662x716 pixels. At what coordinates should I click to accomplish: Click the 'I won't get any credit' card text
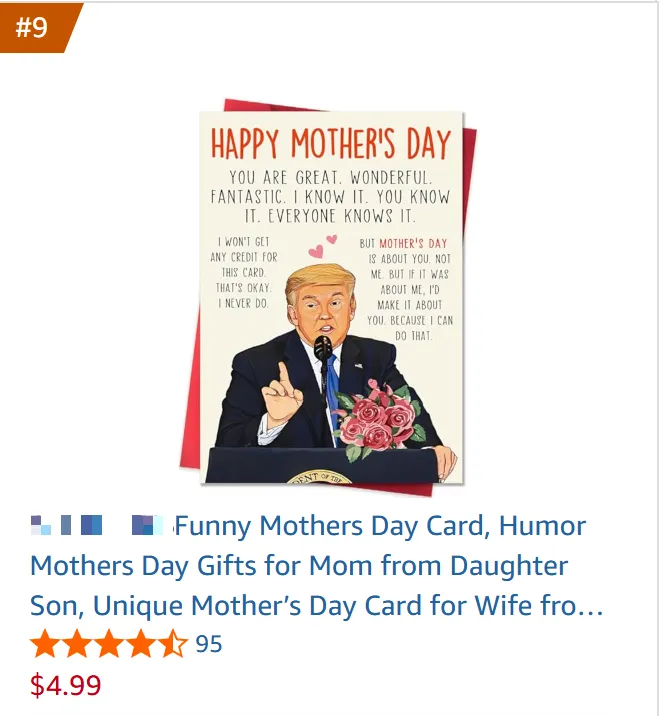[x=243, y=272]
